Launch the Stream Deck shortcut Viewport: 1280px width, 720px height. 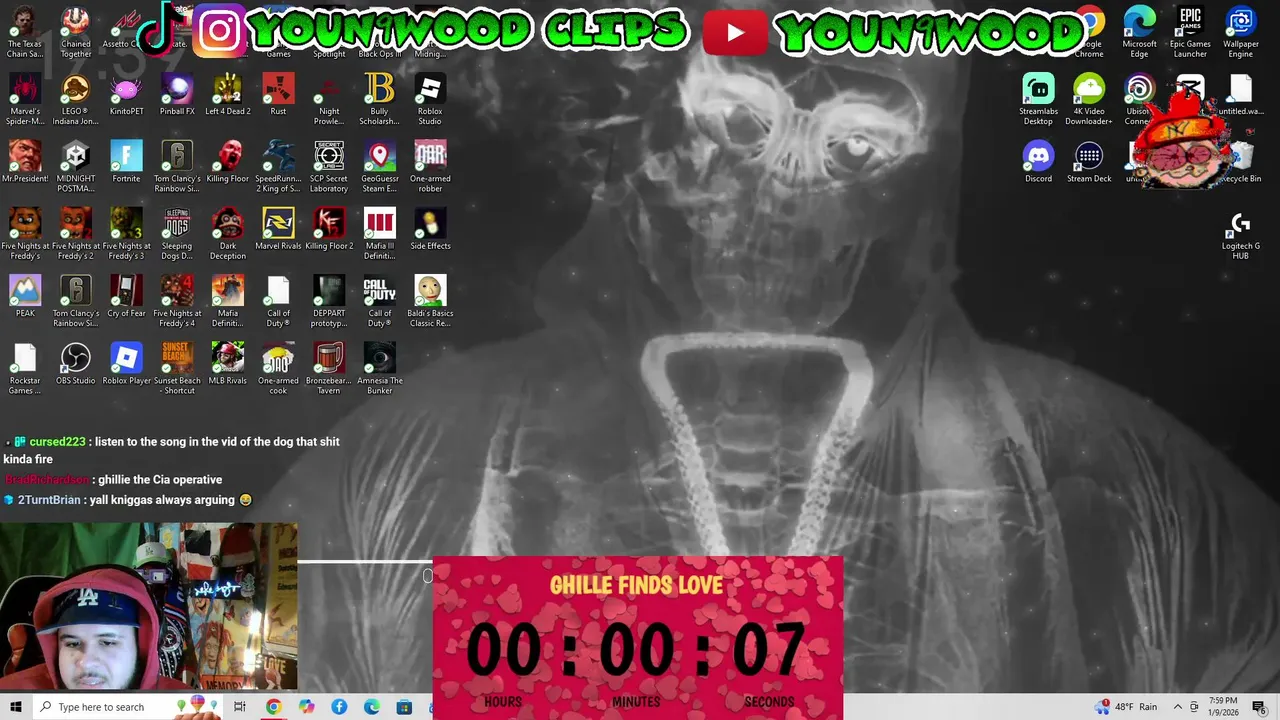pos(1089,162)
